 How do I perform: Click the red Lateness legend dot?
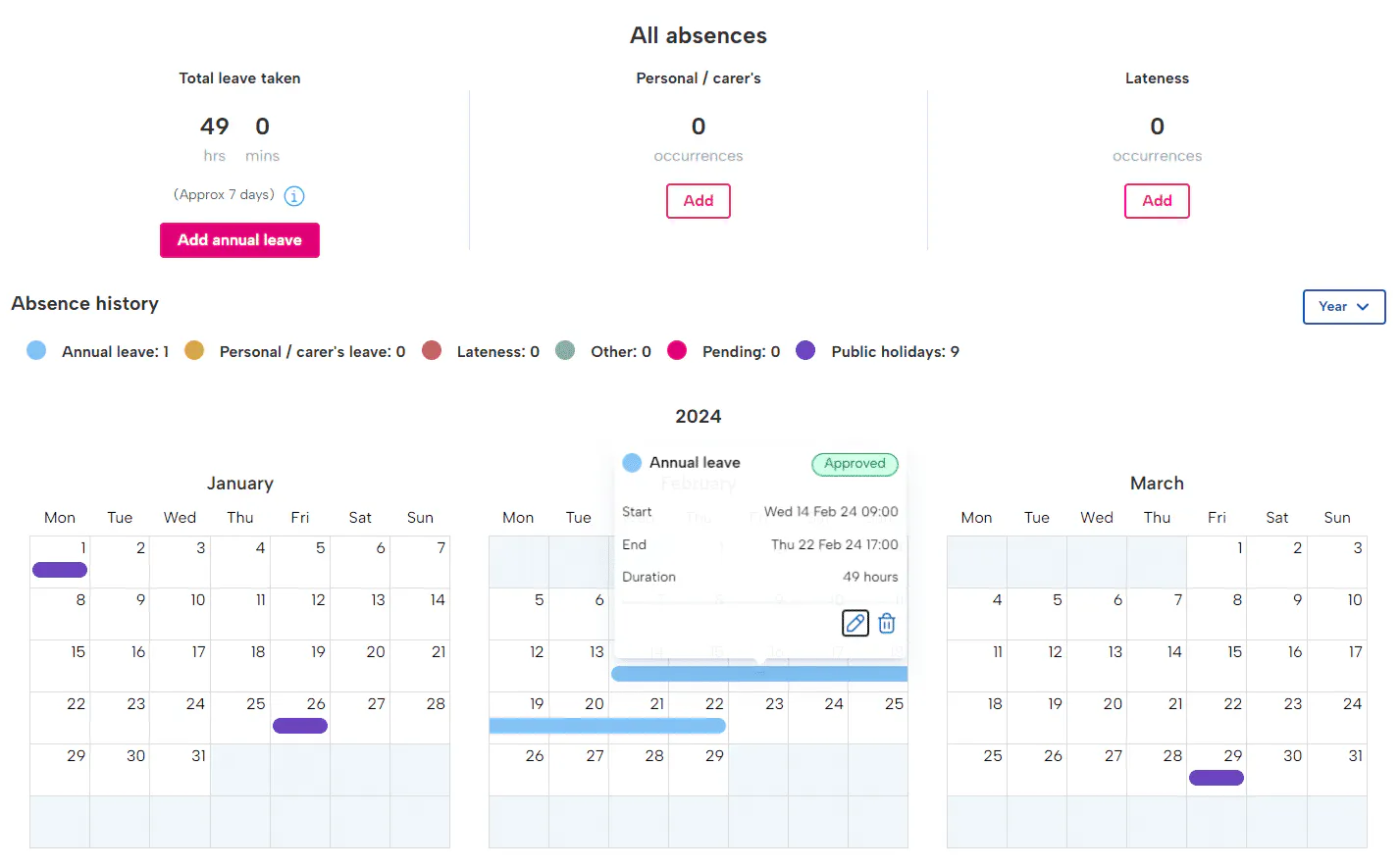(432, 351)
